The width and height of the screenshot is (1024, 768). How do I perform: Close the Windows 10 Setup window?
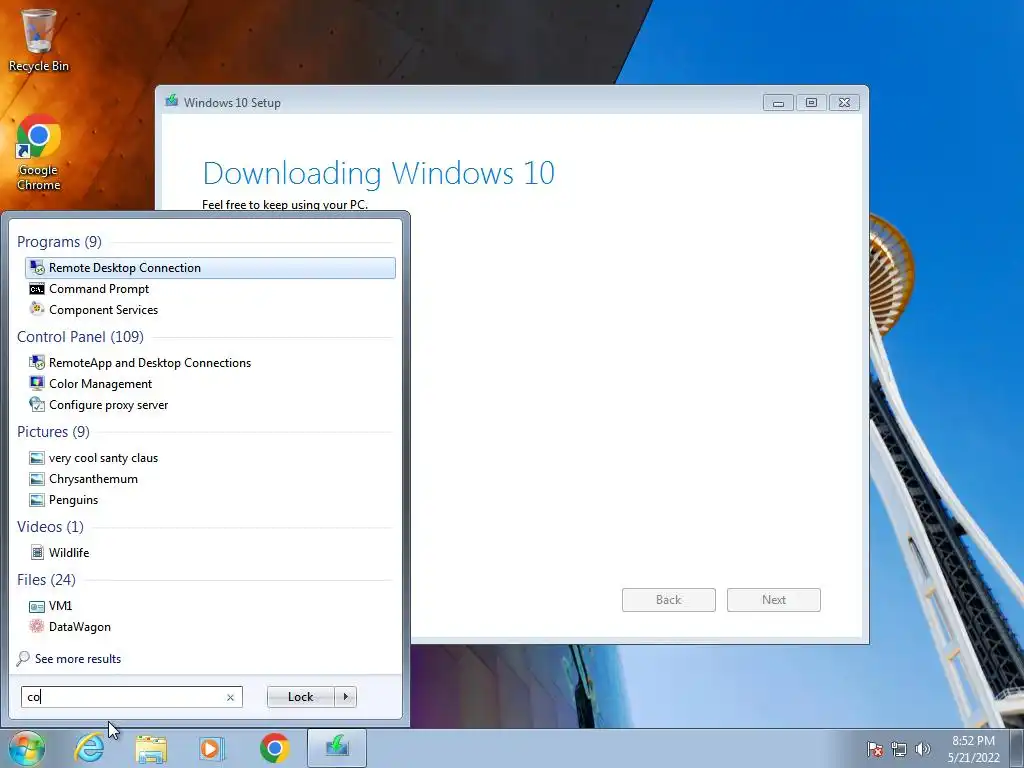844,103
